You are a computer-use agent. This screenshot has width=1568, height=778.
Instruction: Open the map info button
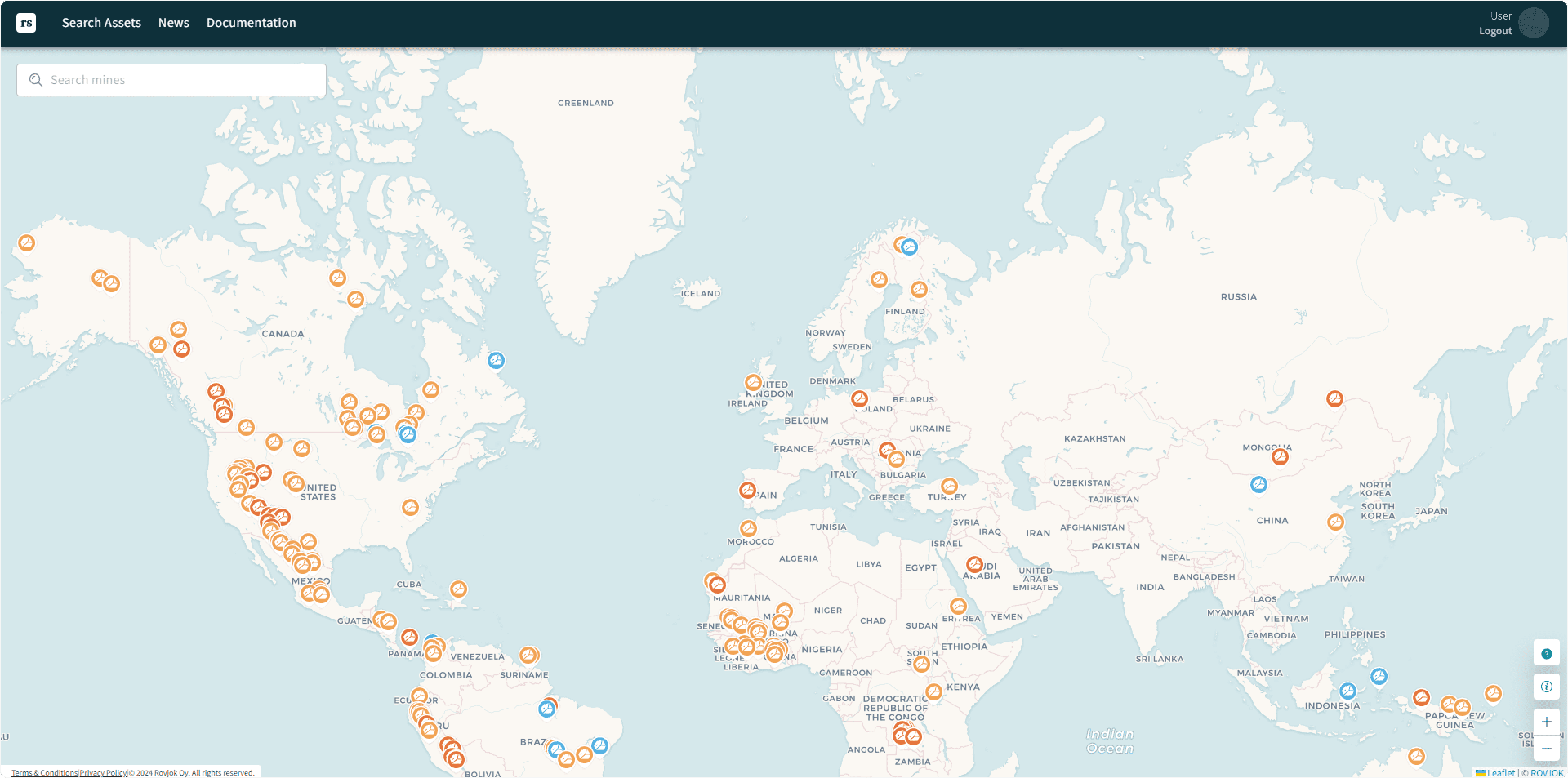pos(1546,687)
